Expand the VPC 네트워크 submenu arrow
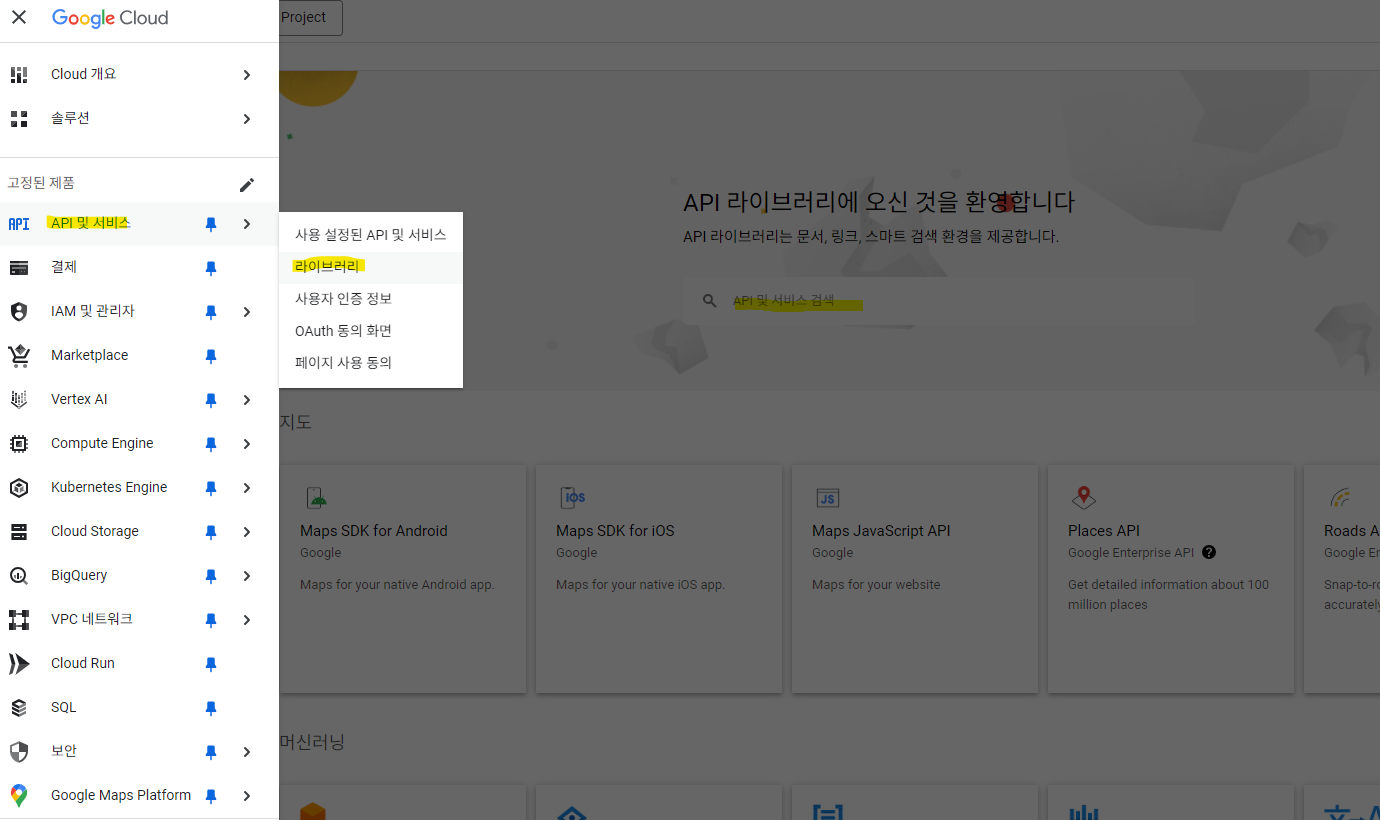 (247, 620)
